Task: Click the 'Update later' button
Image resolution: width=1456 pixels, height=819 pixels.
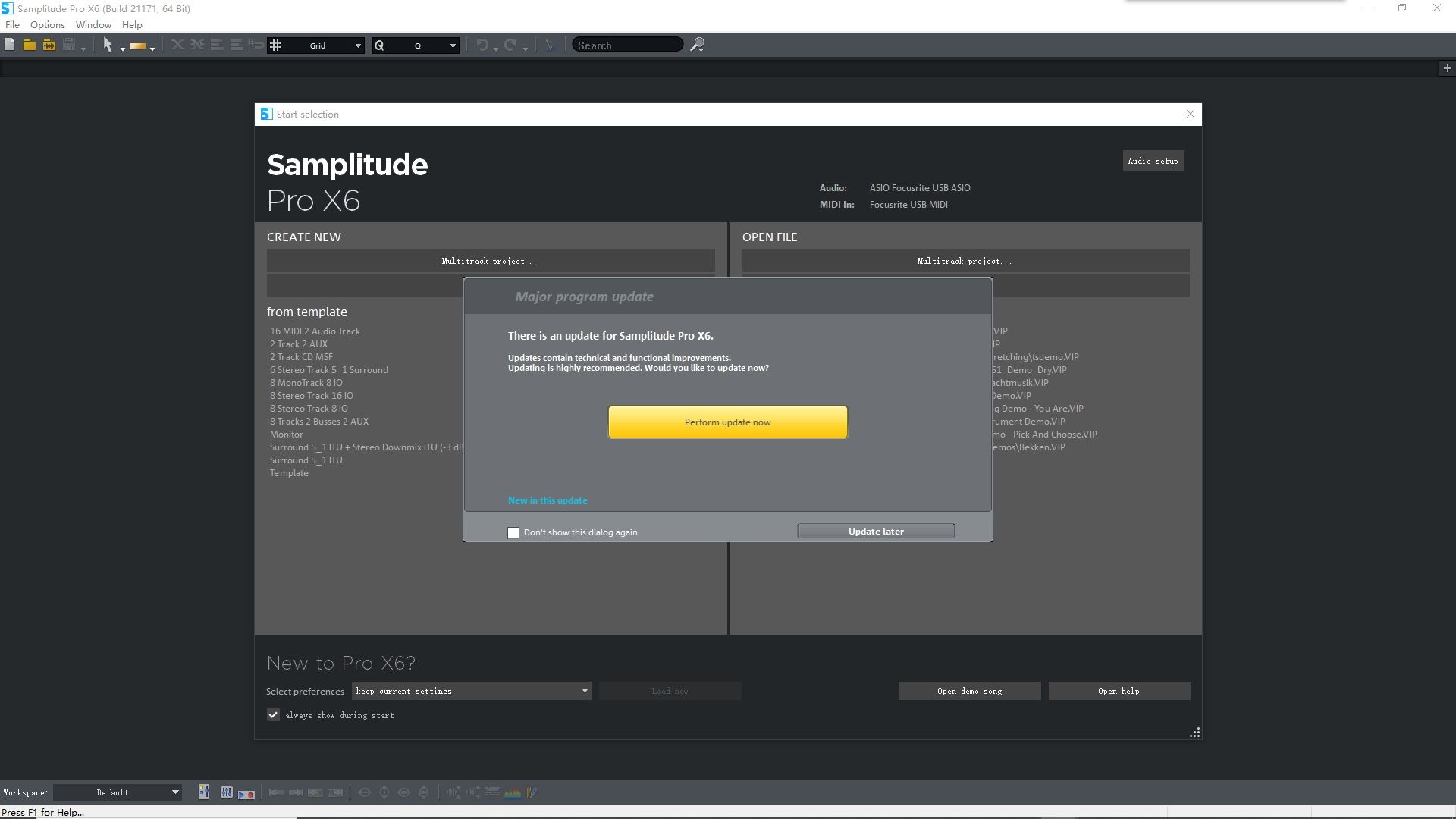Action: pos(876,531)
